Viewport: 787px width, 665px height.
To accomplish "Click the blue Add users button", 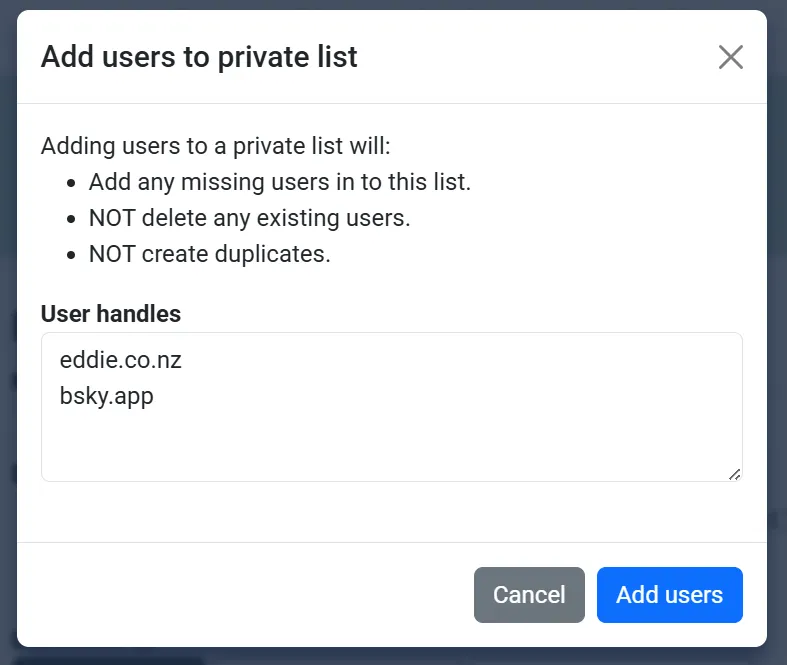I will coord(669,595).
